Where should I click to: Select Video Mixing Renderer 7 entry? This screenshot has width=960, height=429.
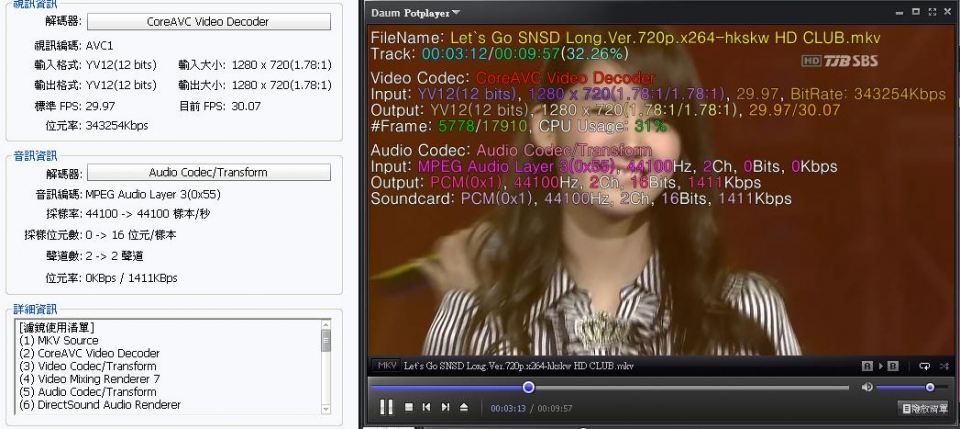tap(89, 379)
